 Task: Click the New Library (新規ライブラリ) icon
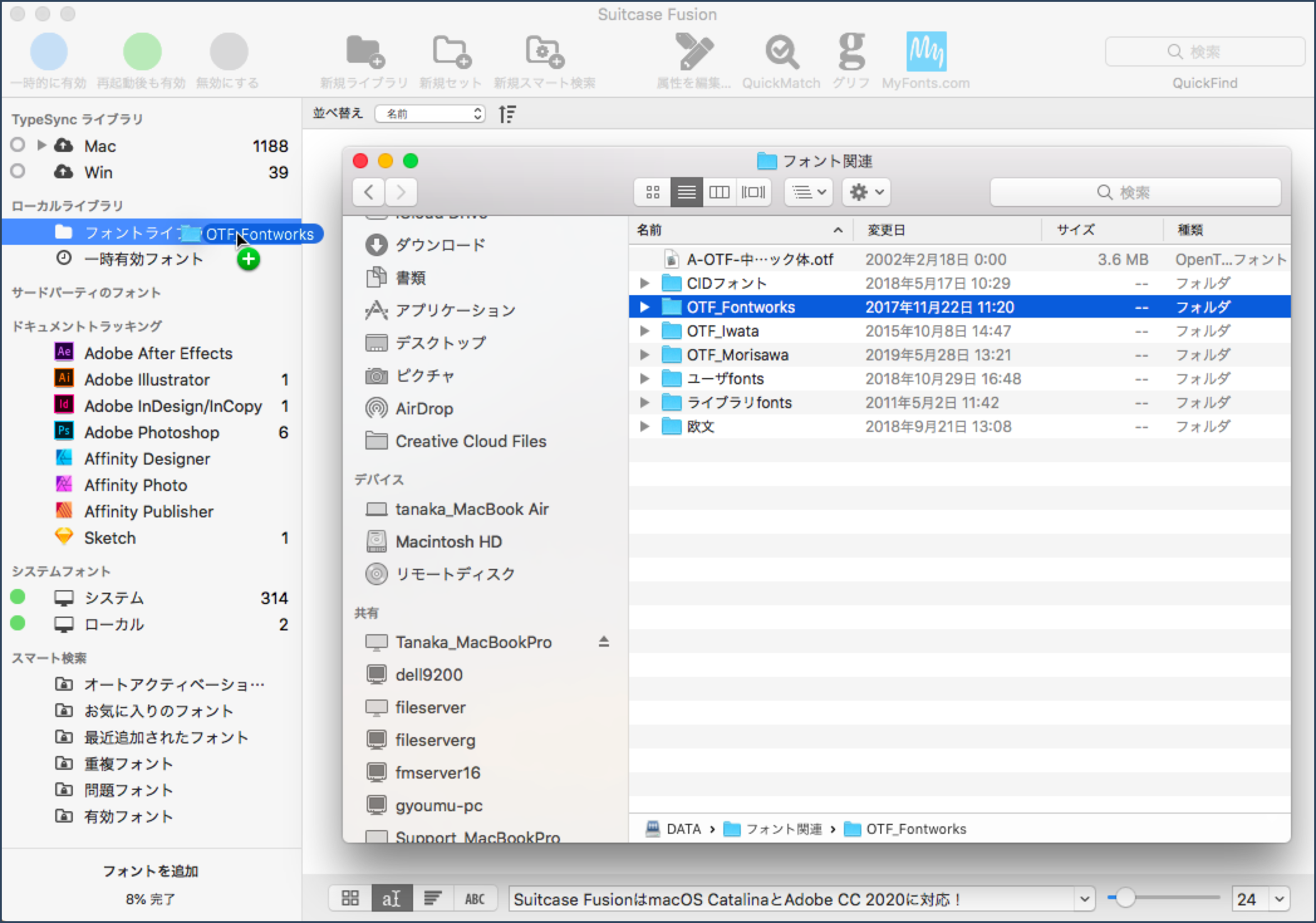[365, 51]
